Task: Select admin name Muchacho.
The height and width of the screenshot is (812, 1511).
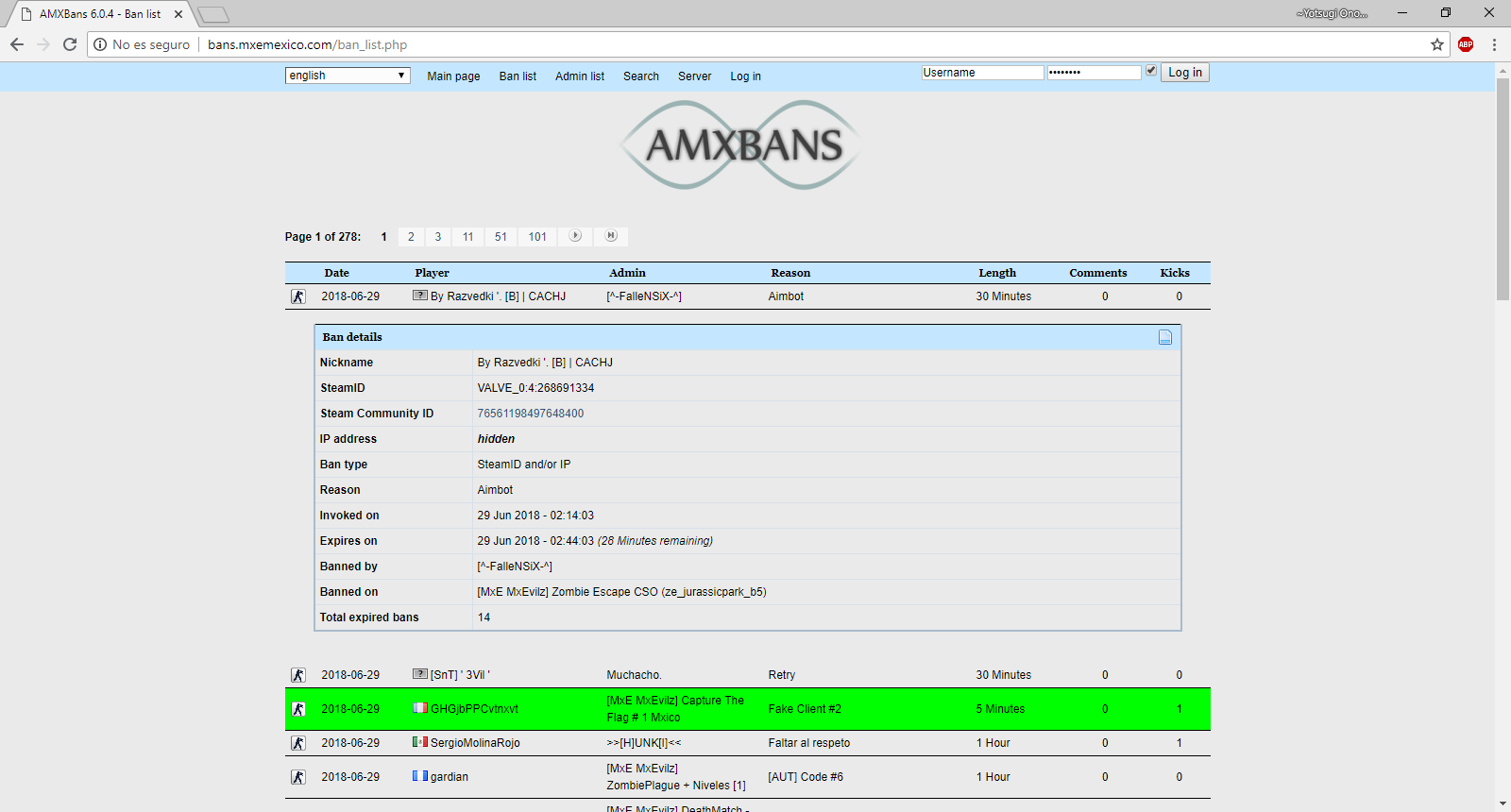Action: pos(634,675)
